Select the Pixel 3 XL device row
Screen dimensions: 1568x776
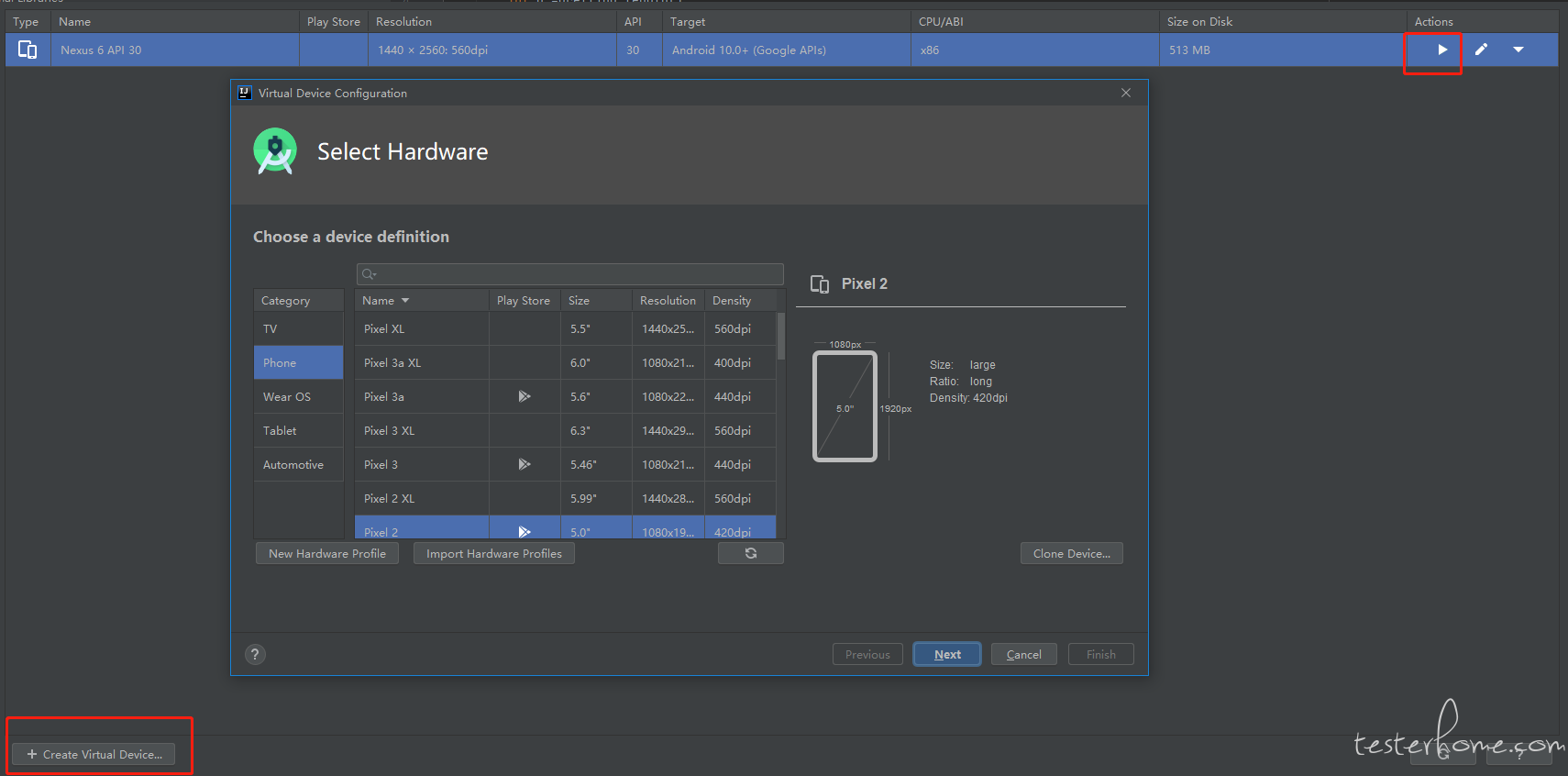pyautogui.click(x=565, y=430)
